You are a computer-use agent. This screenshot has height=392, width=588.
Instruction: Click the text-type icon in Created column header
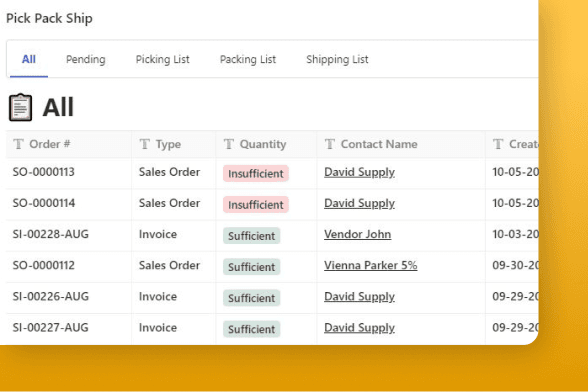tap(498, 144)
